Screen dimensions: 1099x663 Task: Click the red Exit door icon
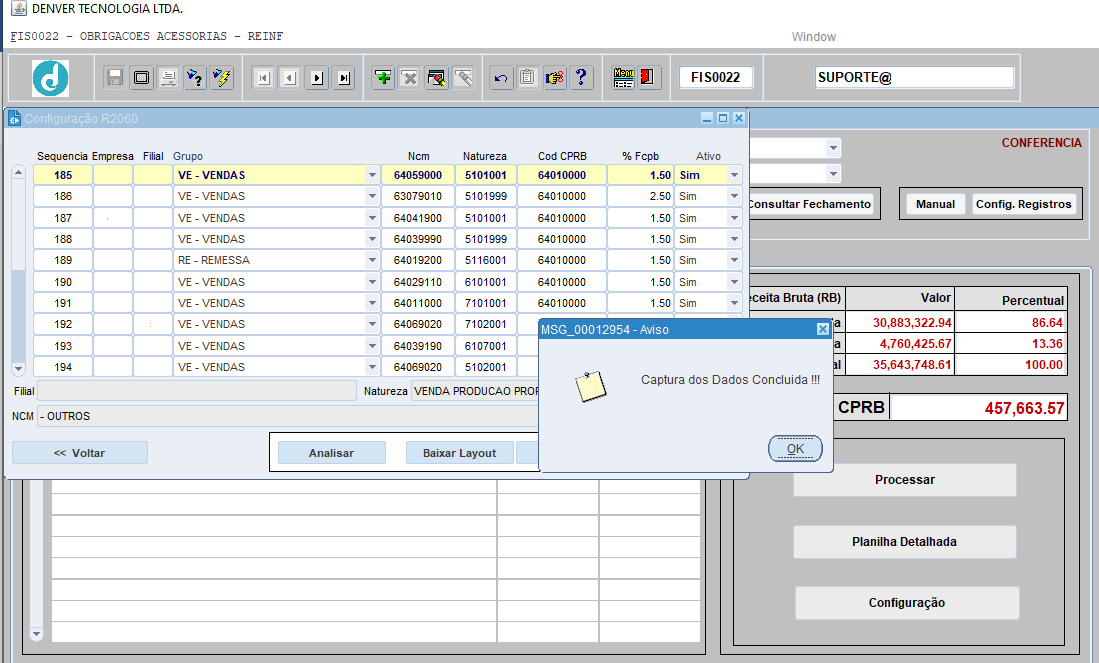tap(648, 77)
